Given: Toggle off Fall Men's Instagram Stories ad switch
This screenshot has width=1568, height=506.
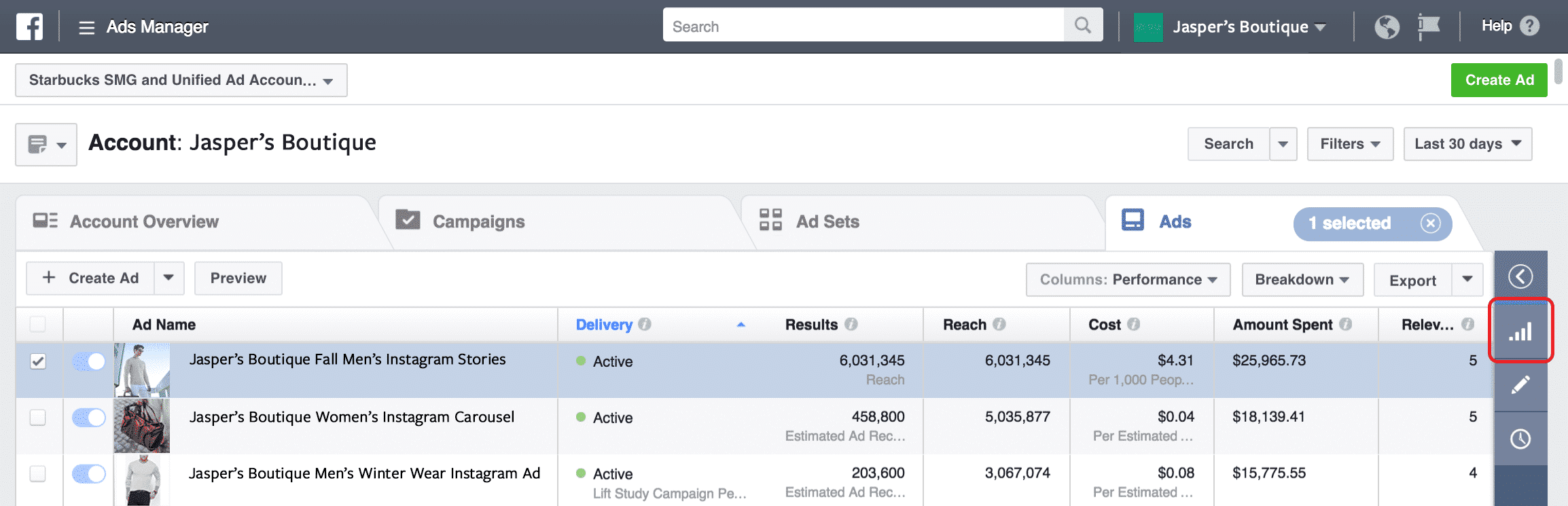Looking at the screenshot, I should (x=89, y=361).
